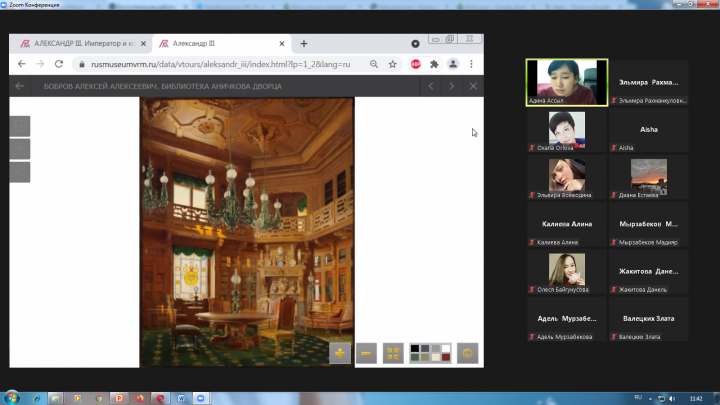Select Aisha participant tile

(648, 130)
